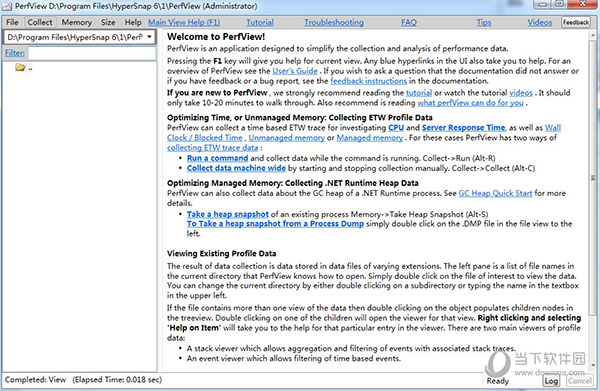Open the Collect menu
This screenshot has width=600, height=391.
click(40, 22)
